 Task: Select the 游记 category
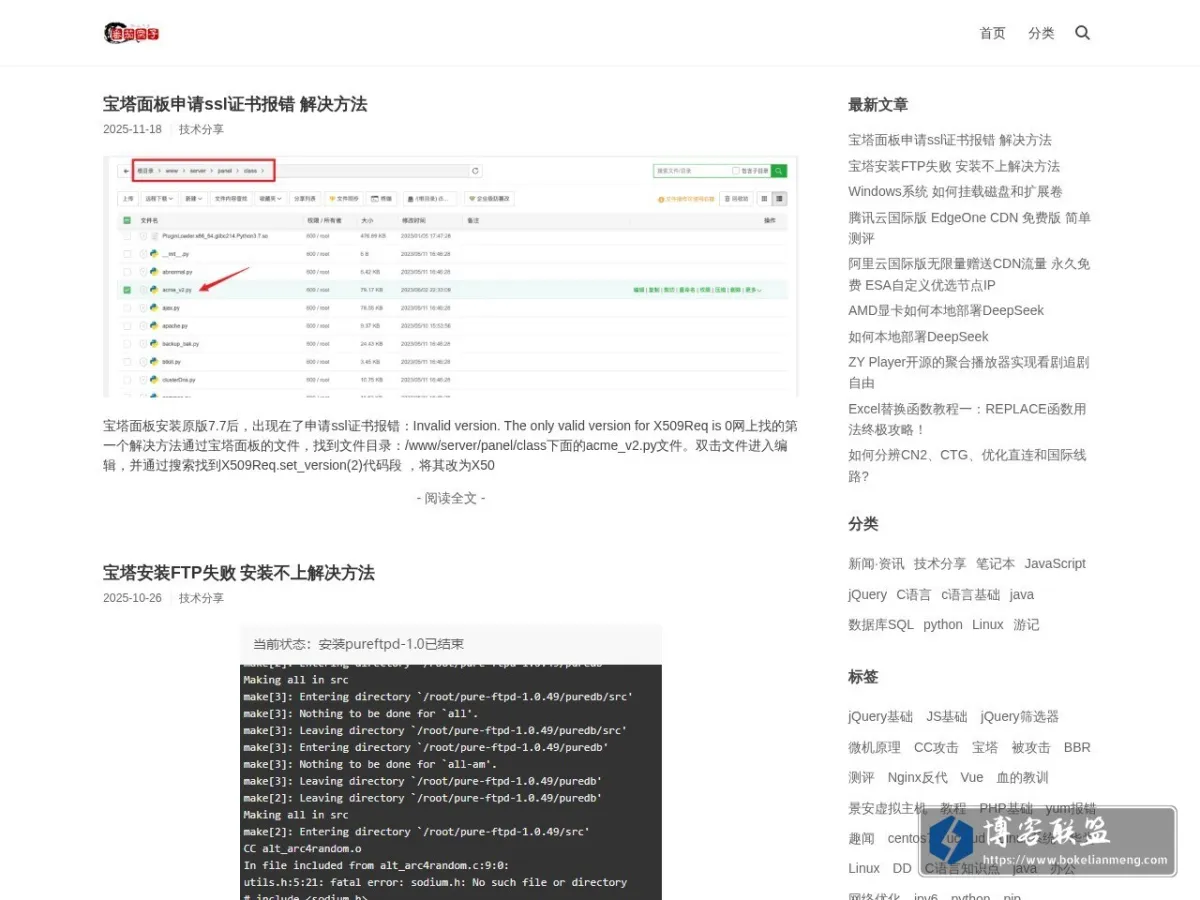point(1026,625)
